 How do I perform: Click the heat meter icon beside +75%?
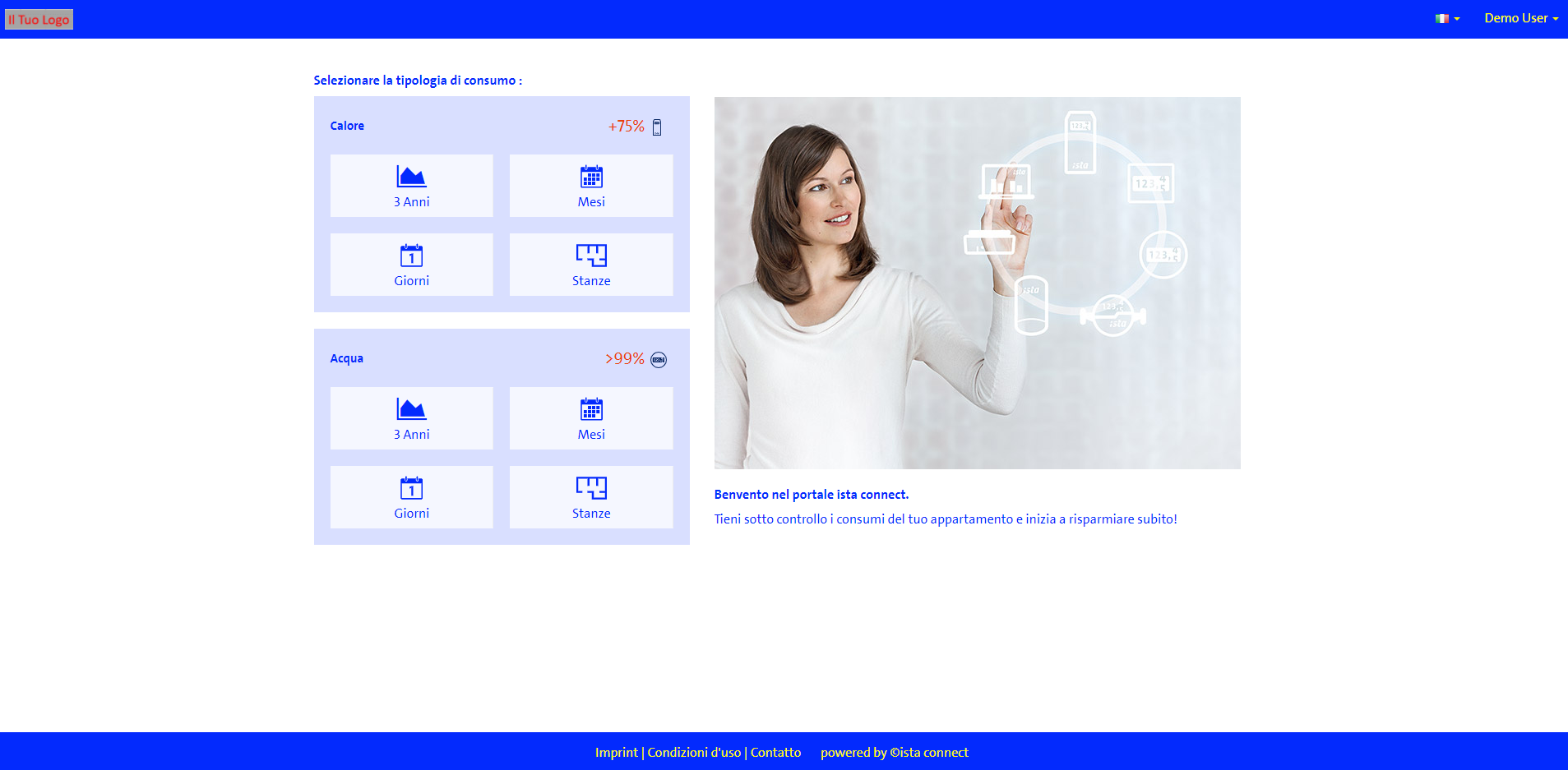[657, 127]
